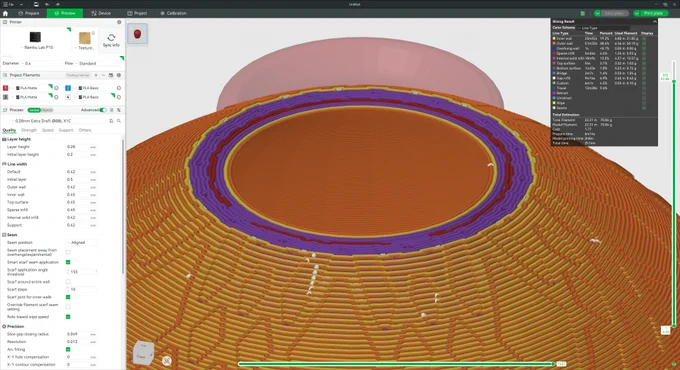Image resolution: width=680 pixels, height=370 pixels.
Task: Switch Process scope to Objects
Action: (47, 110)
